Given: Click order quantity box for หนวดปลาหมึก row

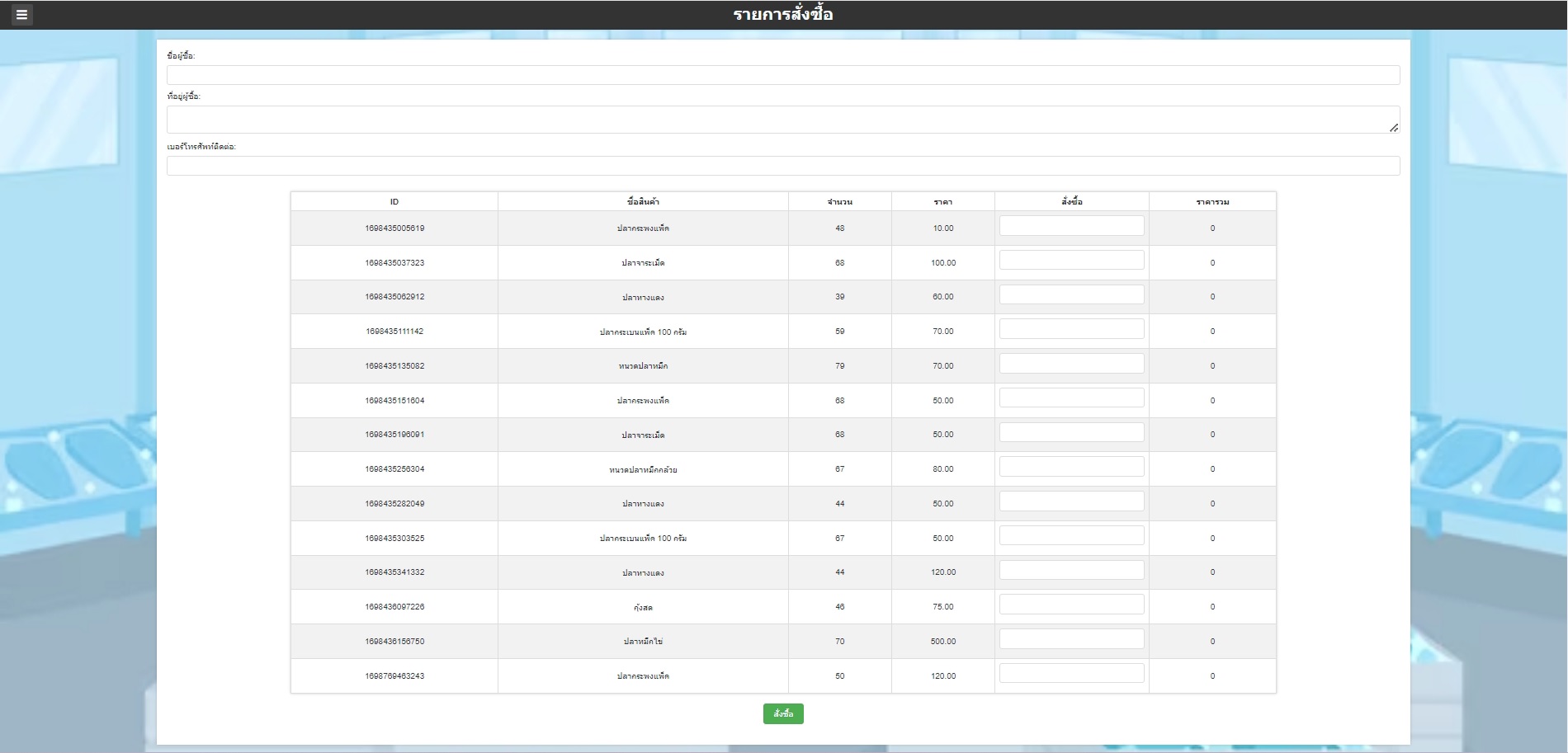Looking at the screenshot, I should tap(1071, 364).
